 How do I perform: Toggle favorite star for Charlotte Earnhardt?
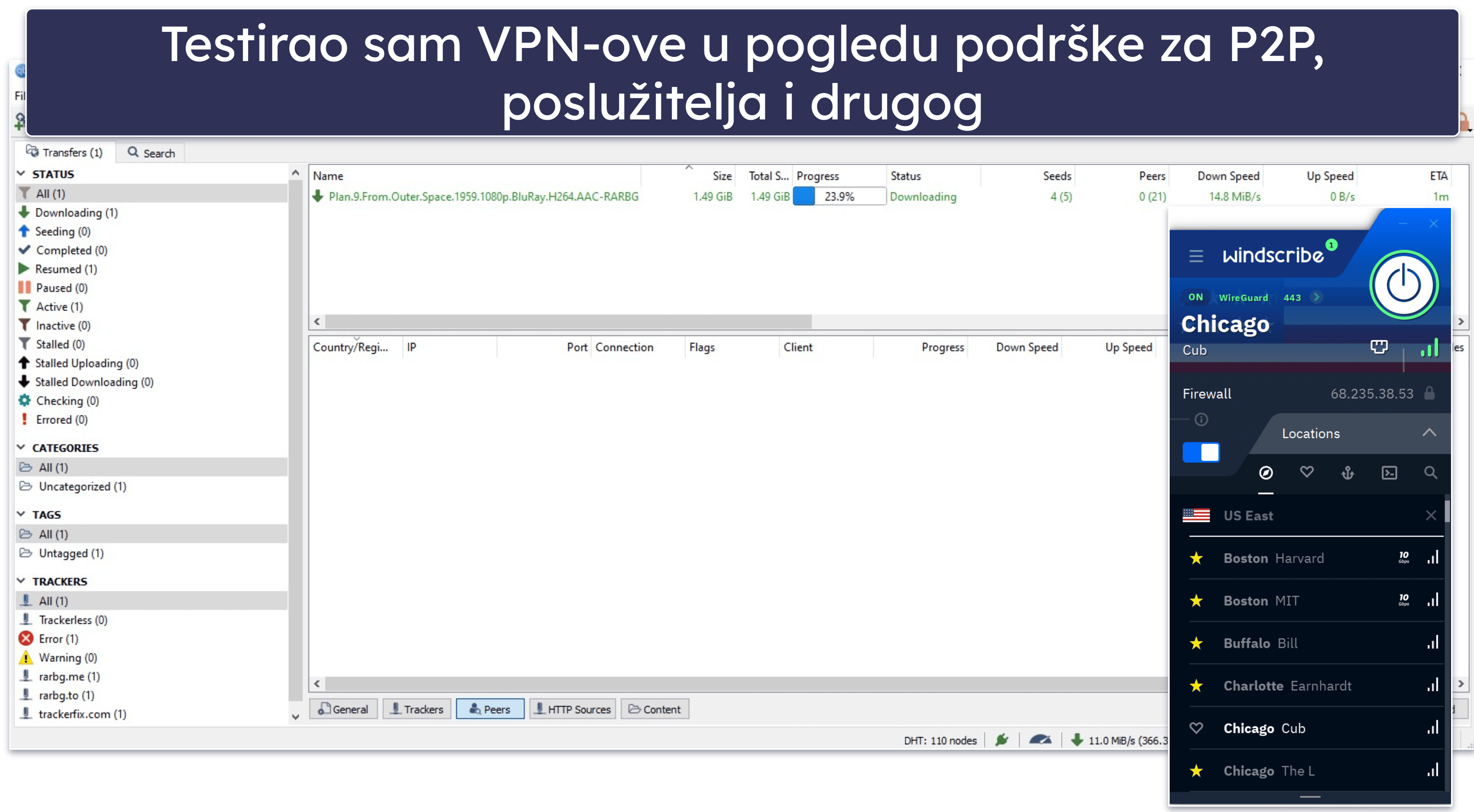click(1196, 686)
